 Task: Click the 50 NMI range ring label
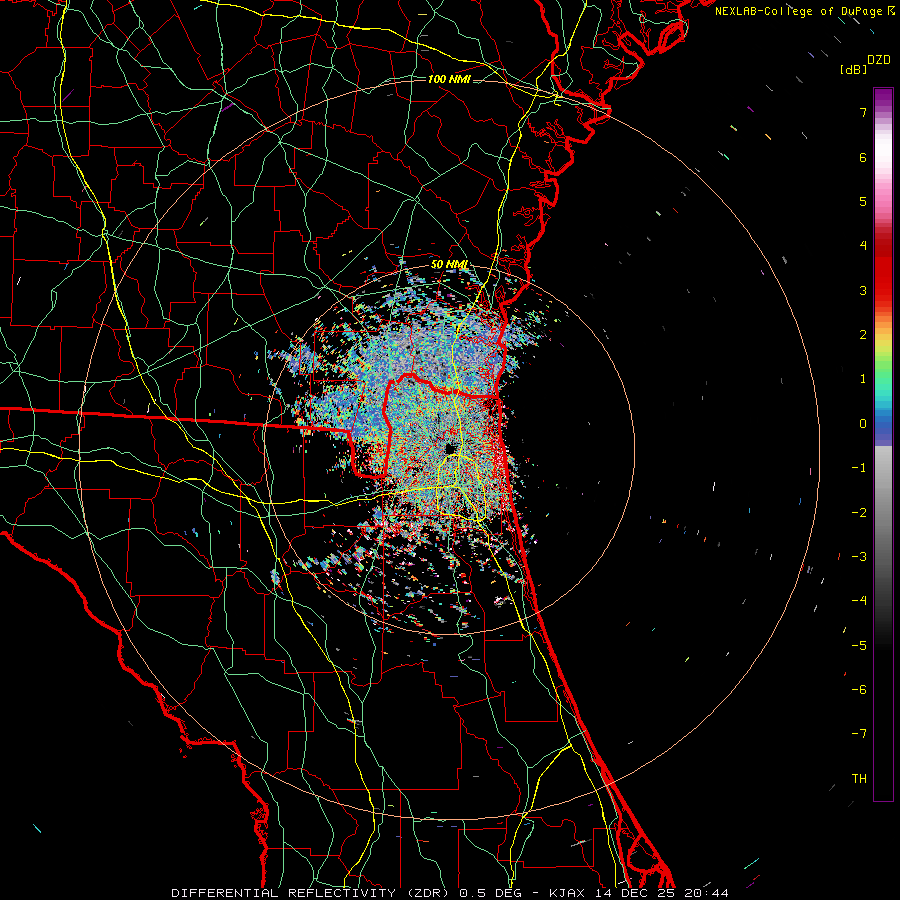(x=449, y=264)
